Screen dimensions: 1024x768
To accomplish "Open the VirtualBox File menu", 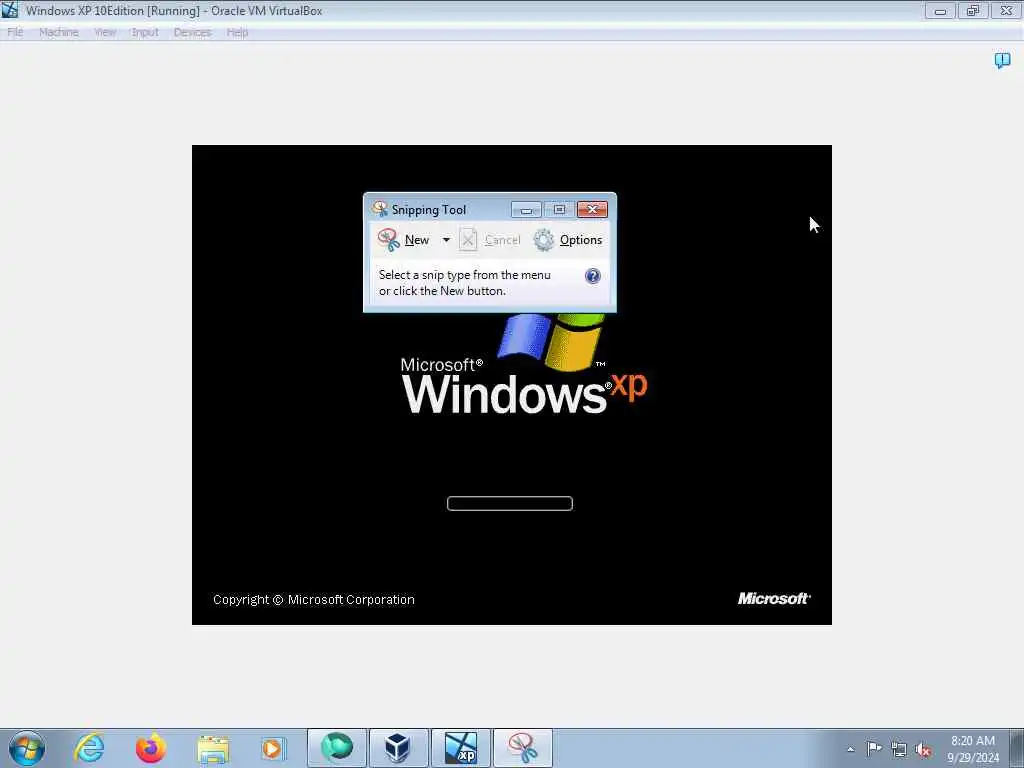I will coord(15,32).
